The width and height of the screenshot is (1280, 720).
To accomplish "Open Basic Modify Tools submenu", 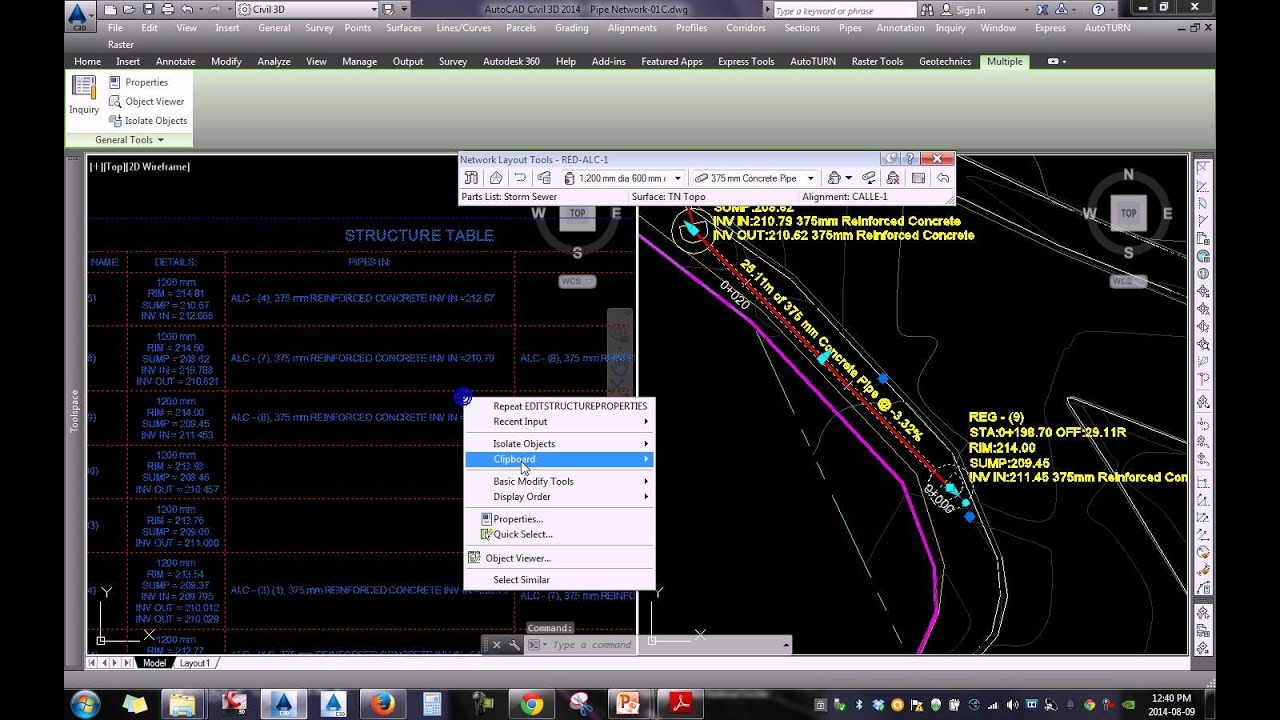I will pyautogui.click(x=559, y=481).
